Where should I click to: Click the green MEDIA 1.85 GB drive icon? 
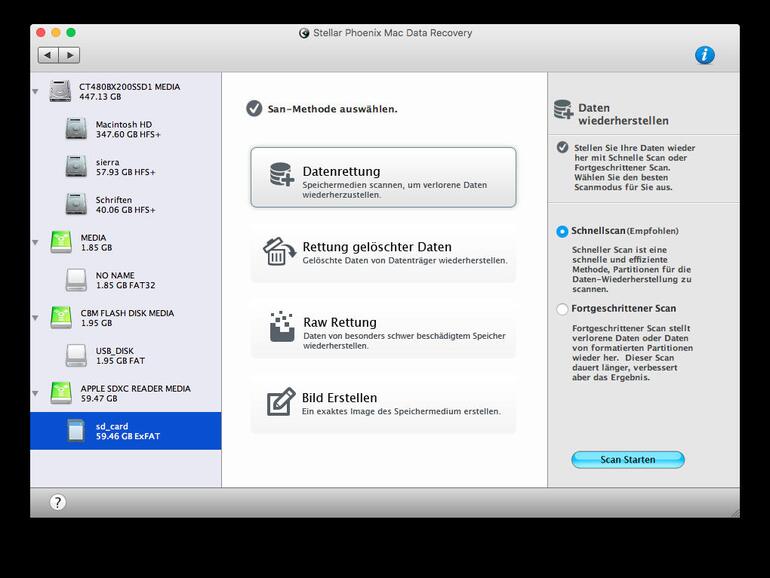61,242
